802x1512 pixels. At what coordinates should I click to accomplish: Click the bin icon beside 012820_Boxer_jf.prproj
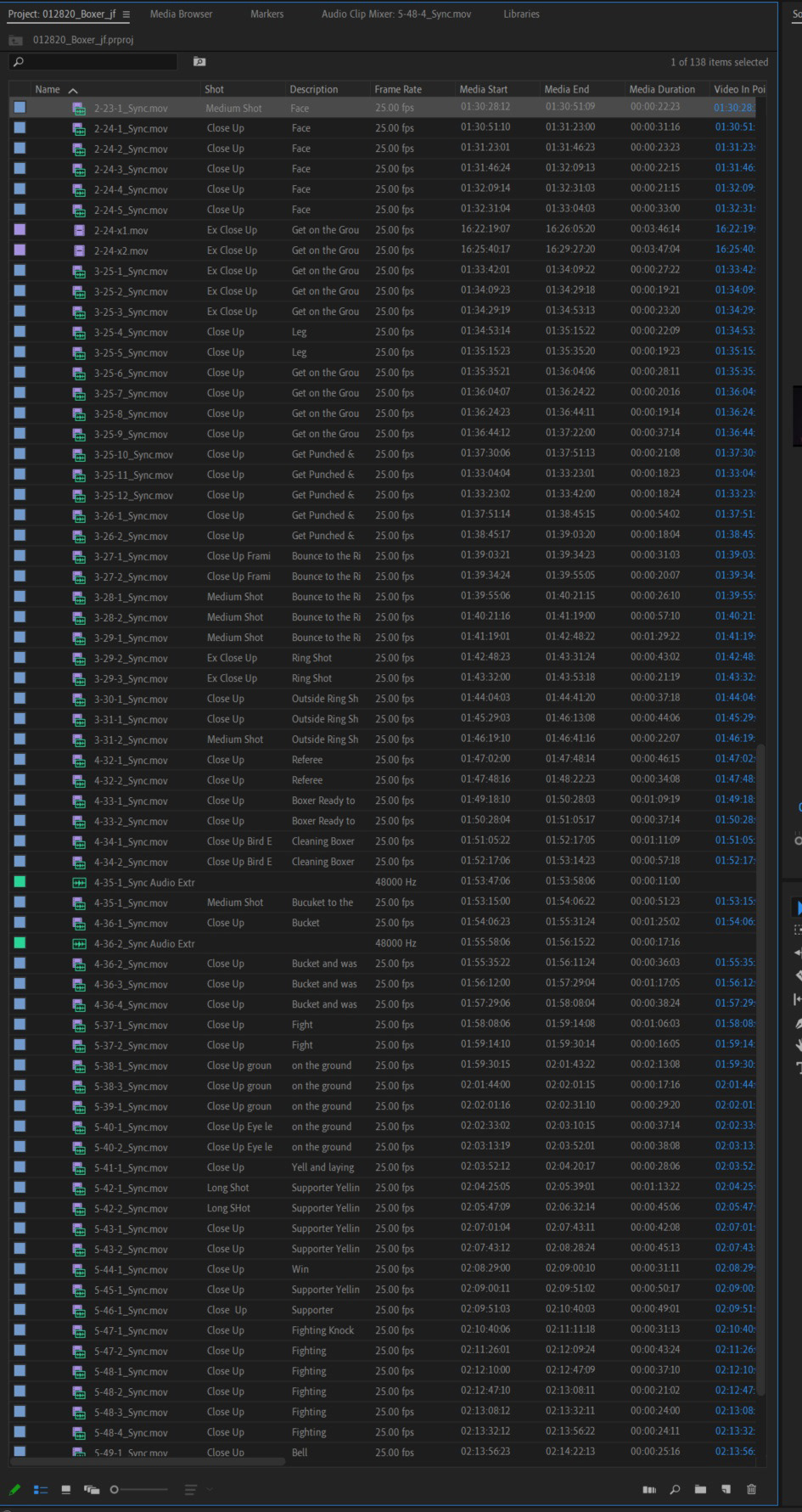(x=15, y=40)
